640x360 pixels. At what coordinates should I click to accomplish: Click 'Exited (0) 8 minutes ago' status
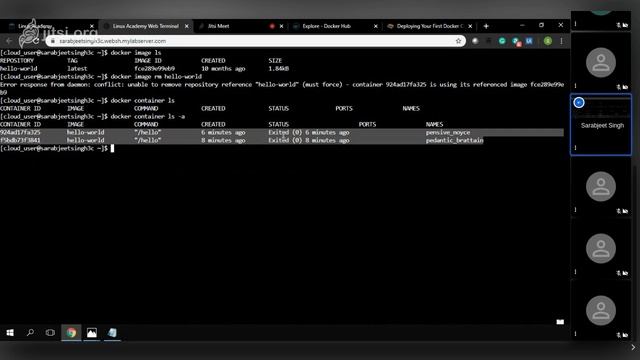(x=309, y=140)
